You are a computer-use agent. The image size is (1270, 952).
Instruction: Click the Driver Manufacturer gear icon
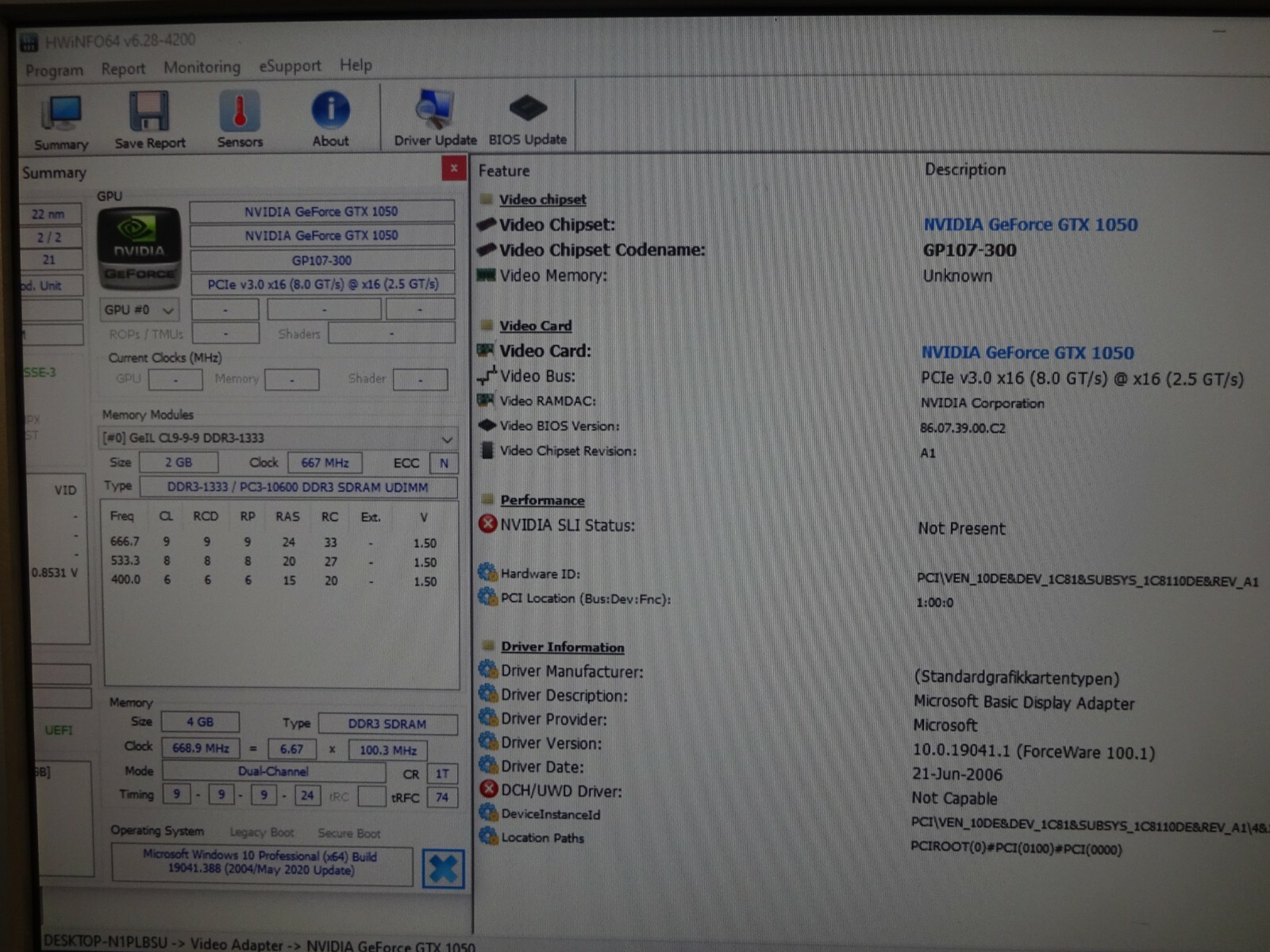(487, 670)
